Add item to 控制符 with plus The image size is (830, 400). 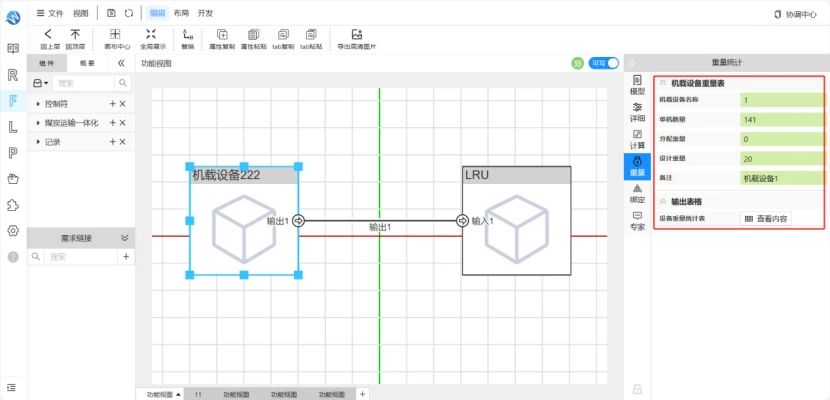coord(112,104)
